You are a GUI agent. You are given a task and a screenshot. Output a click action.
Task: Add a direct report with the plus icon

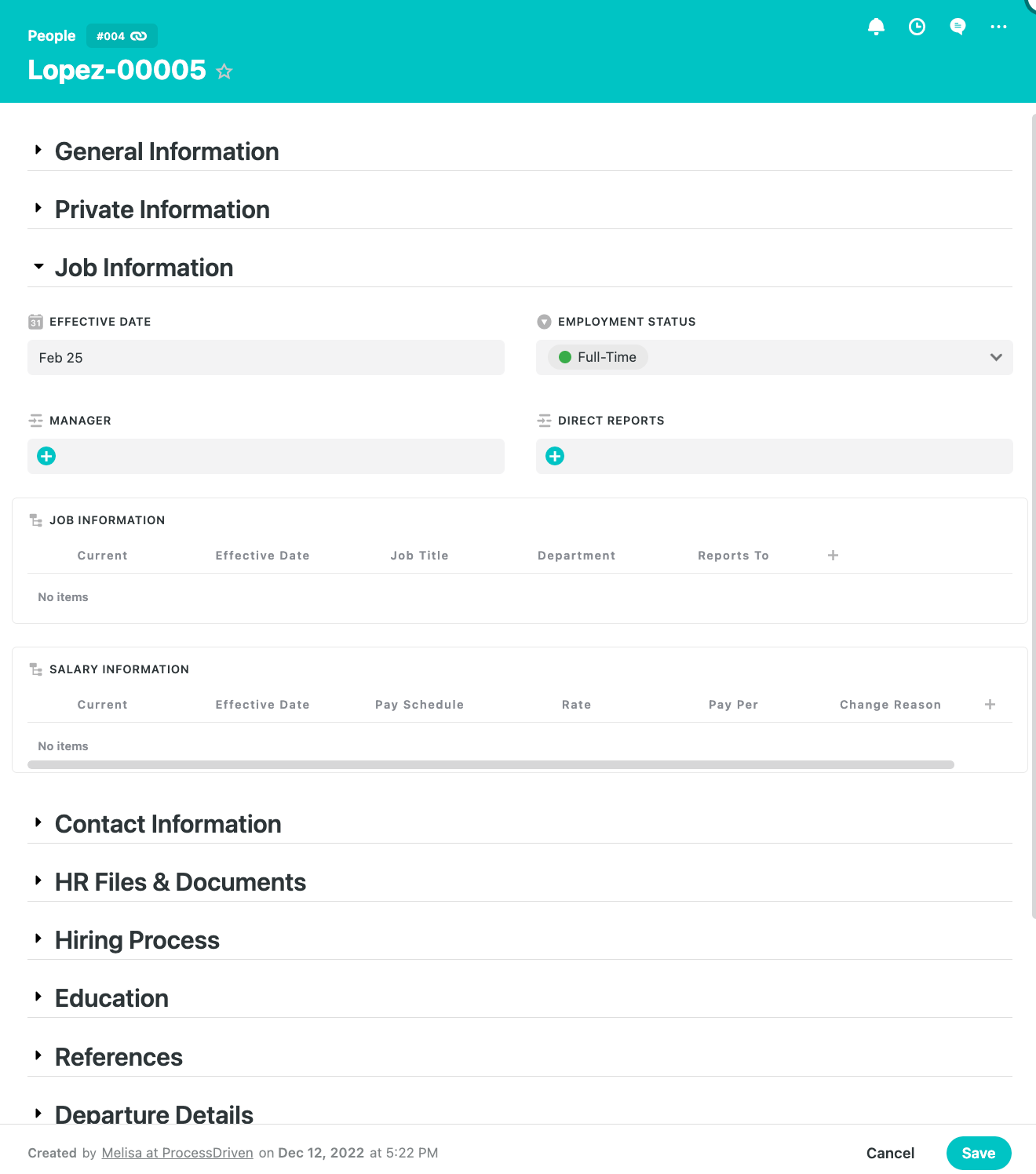point(555,456)
